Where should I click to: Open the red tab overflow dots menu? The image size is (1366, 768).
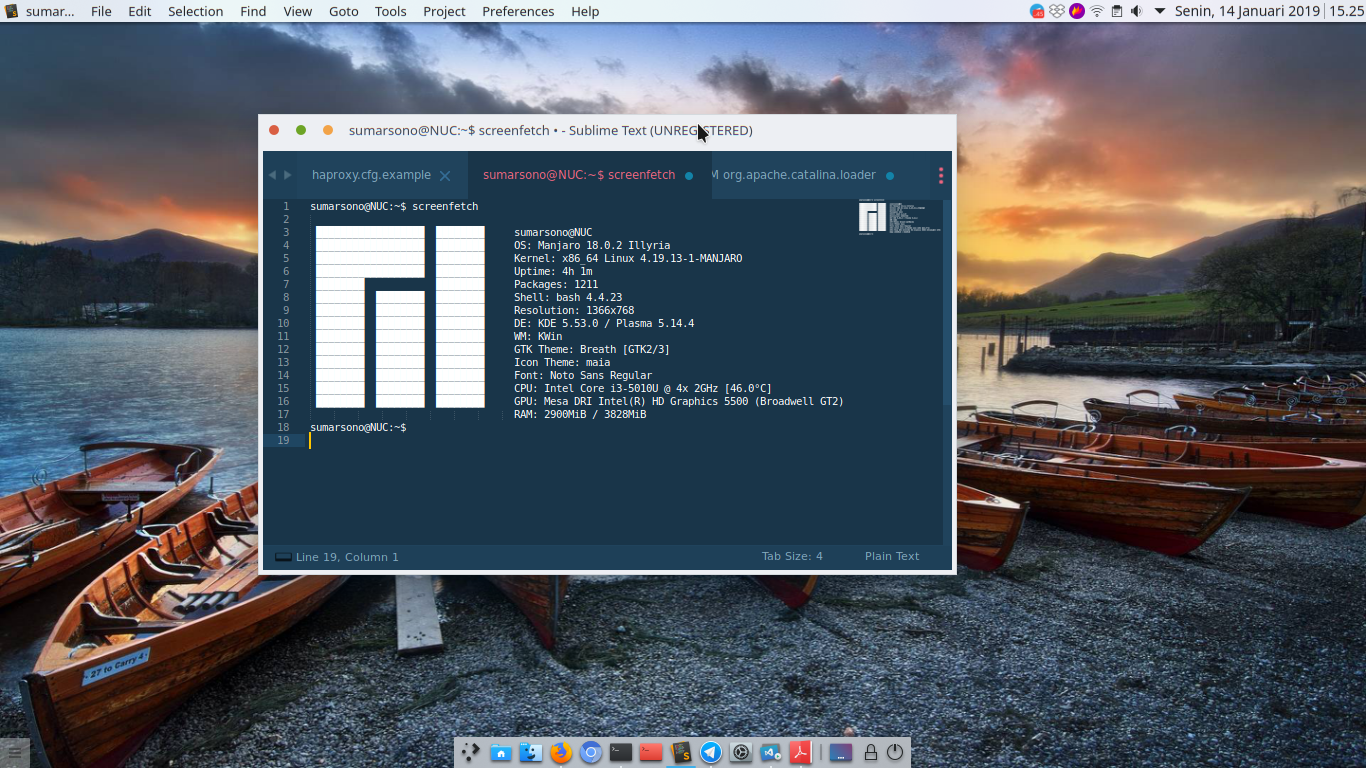(941, 175)
